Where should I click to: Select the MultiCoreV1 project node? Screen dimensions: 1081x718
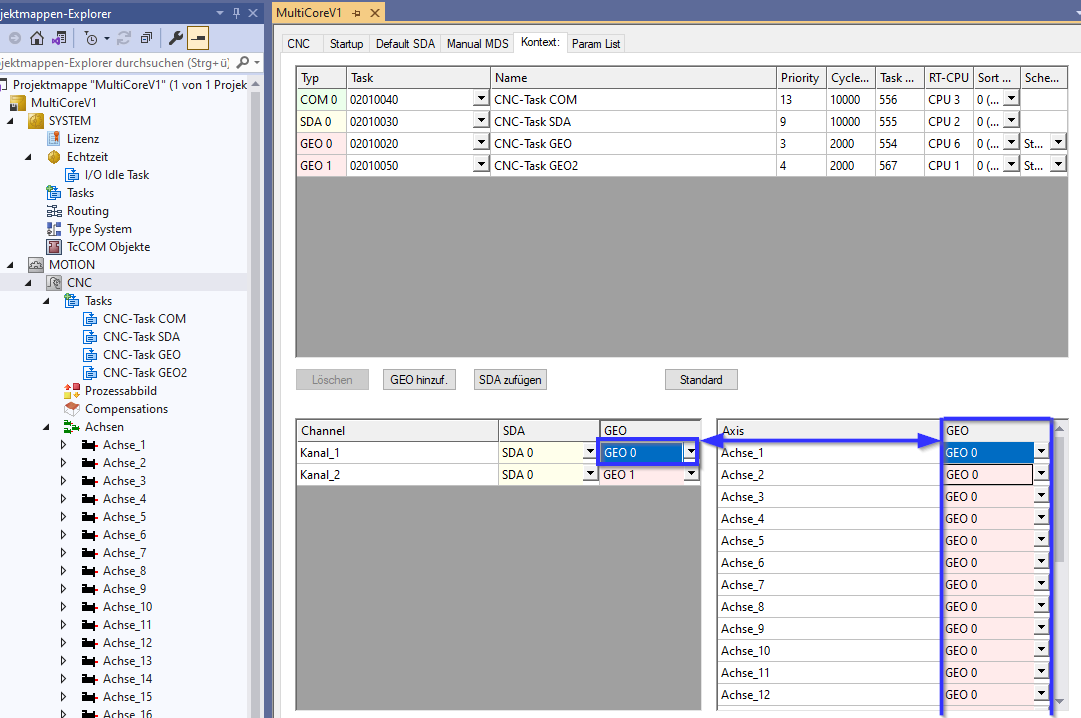pos(63,103)
